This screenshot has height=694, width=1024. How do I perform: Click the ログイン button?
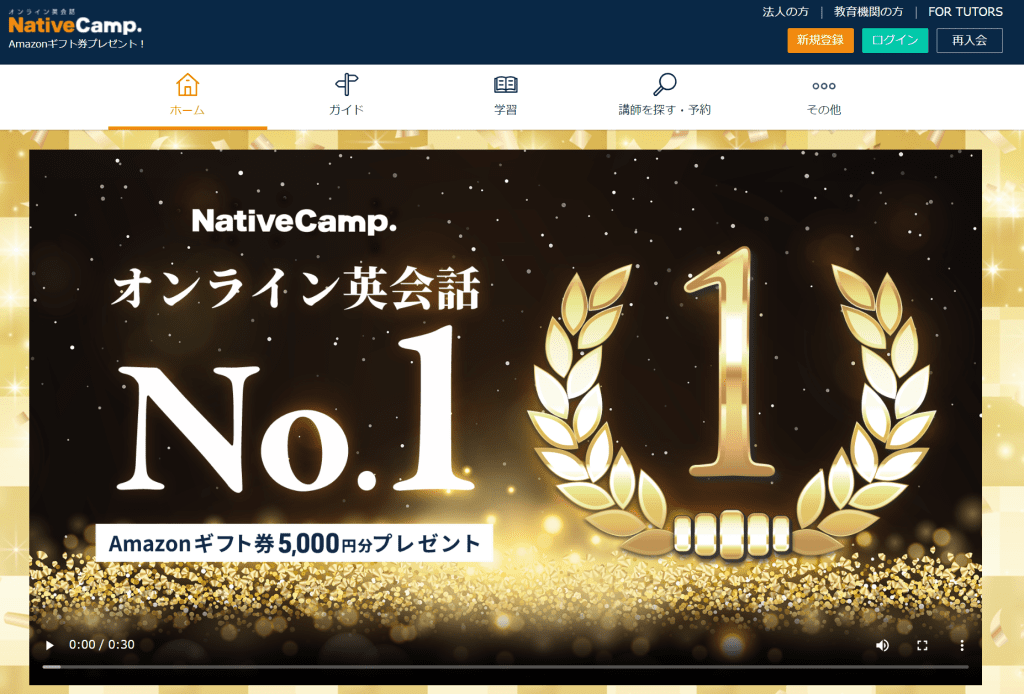(x=895, y=40)
